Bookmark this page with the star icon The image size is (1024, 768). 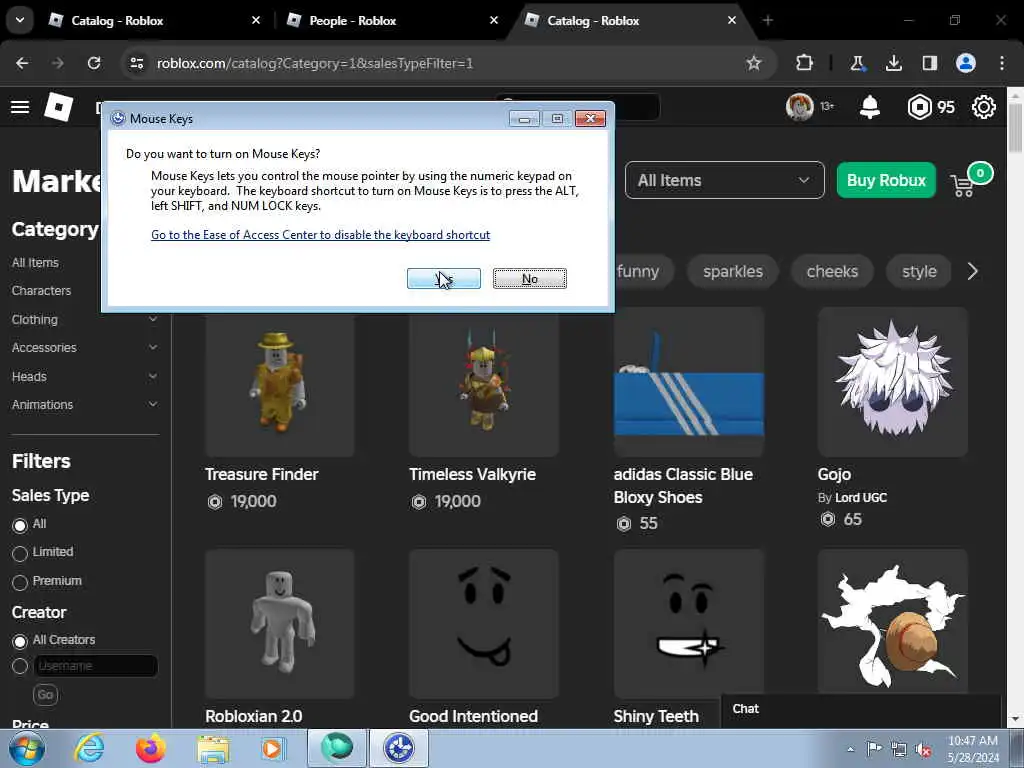tap(754, 63)
